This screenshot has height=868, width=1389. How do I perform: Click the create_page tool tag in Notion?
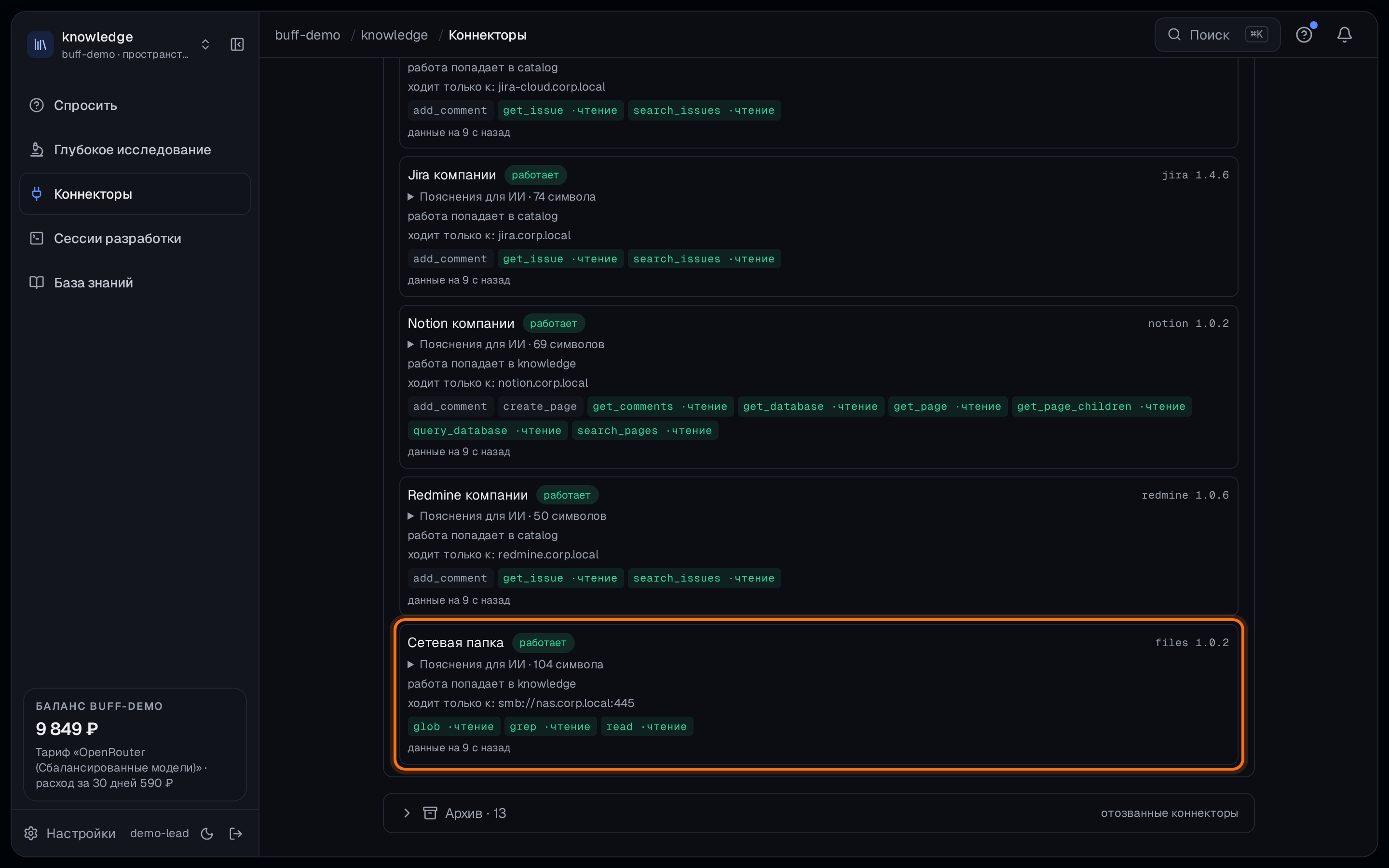click(540, 407)
